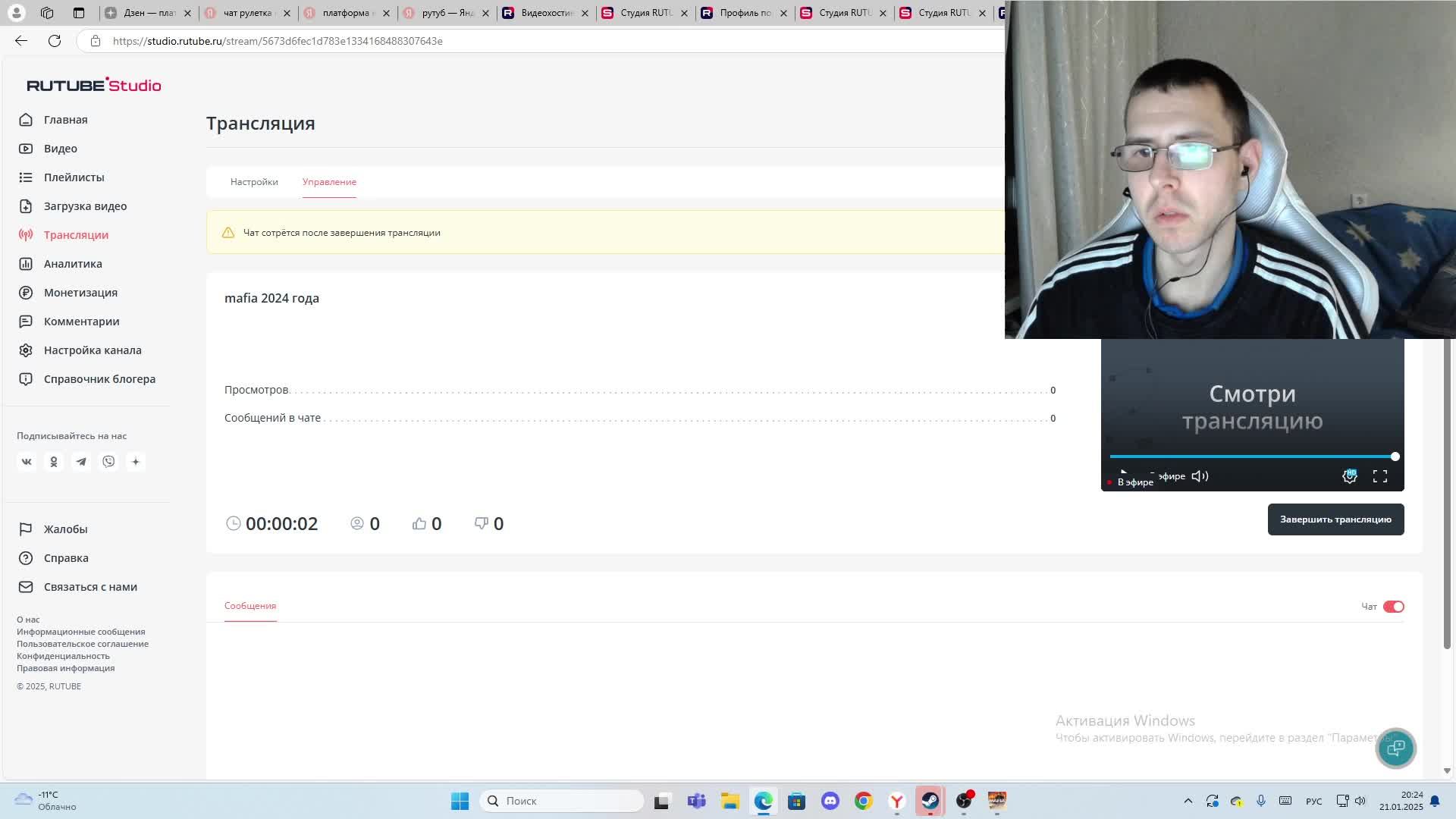Open Аналитика in the sidebar
The image size is (1456, 819).
pos(73,264)
